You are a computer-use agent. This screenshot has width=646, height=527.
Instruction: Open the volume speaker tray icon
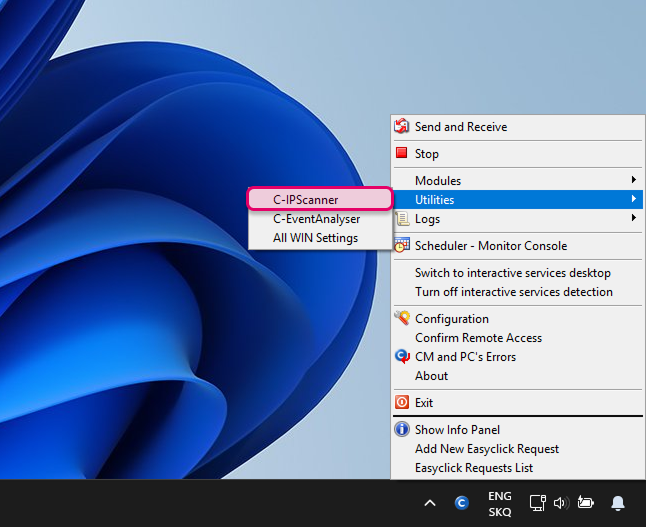coord(561,503)
